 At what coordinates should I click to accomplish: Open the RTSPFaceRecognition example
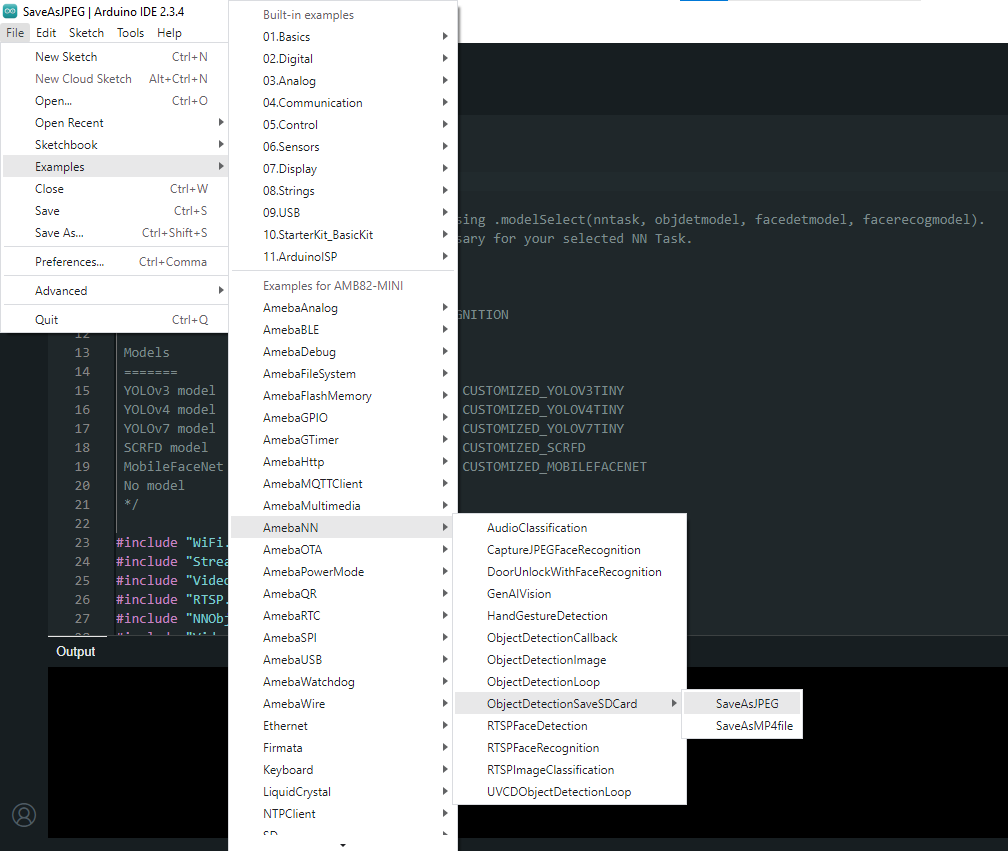tap(570, 748)
